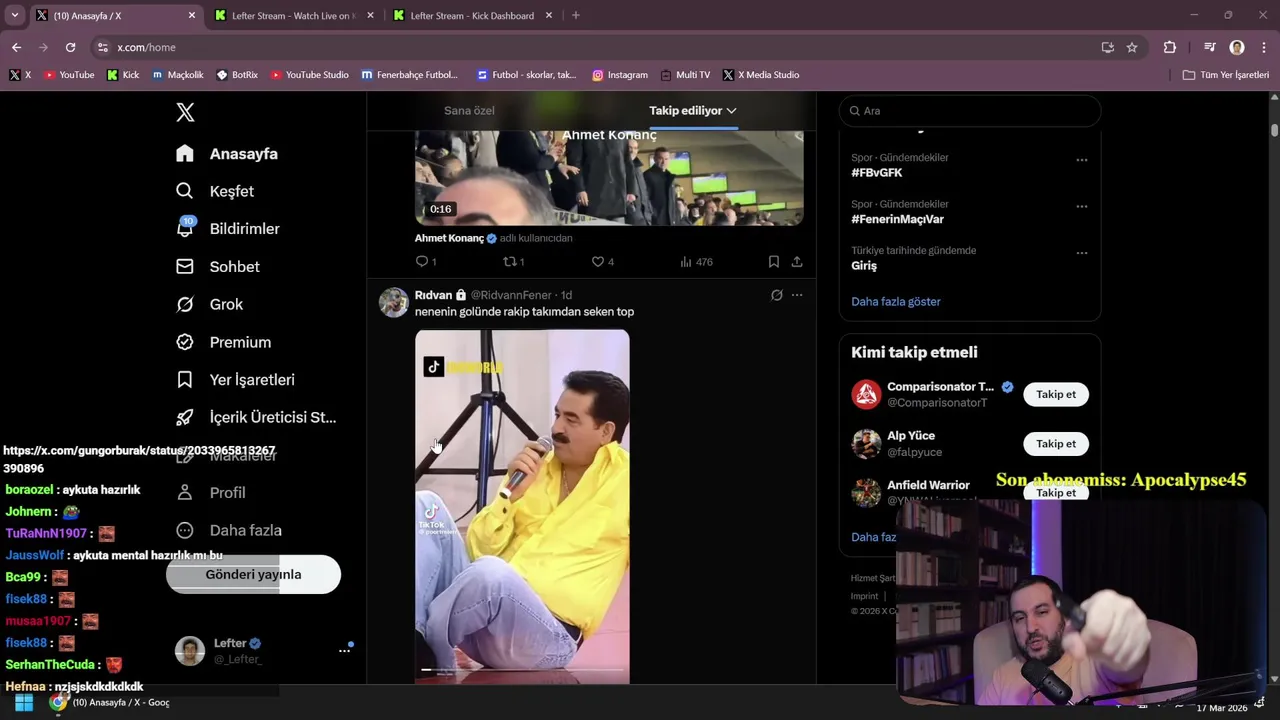Open İçerik Üreticisi Stüdyosu
1280x720 pixels.
pyautogui.click(x=256, y=417)
